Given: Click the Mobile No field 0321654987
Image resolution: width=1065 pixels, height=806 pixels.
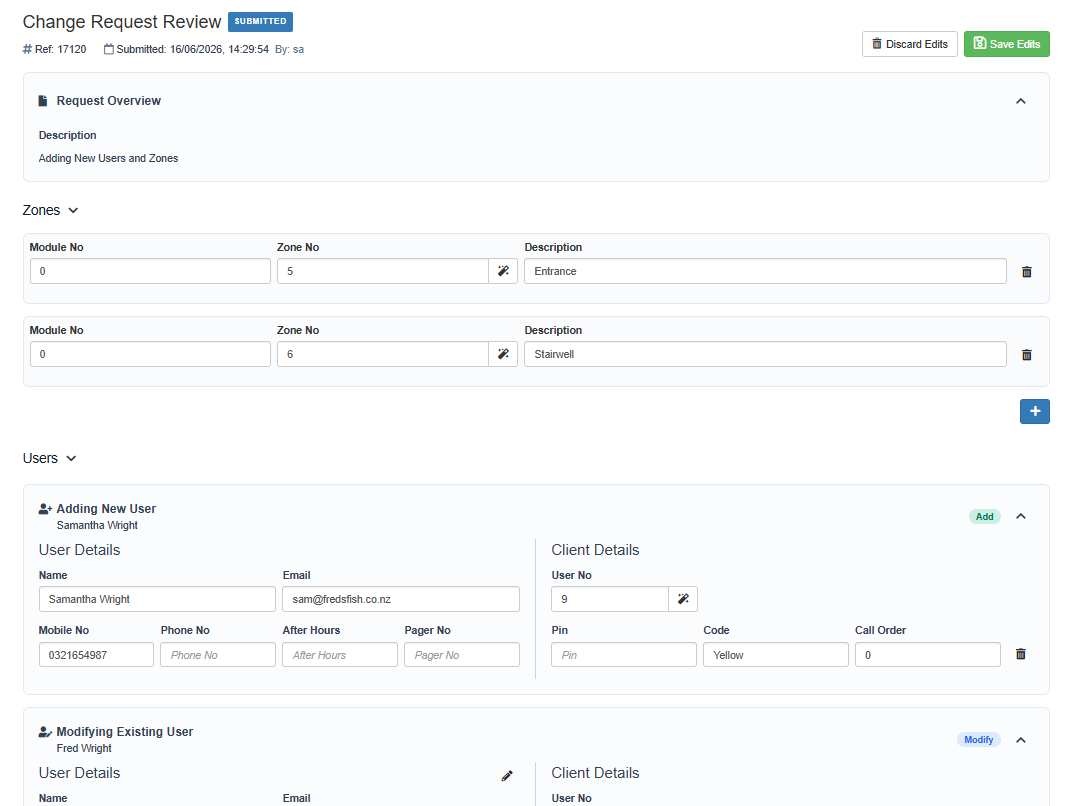Looking at the screenshot, I should tap(96, 655).
